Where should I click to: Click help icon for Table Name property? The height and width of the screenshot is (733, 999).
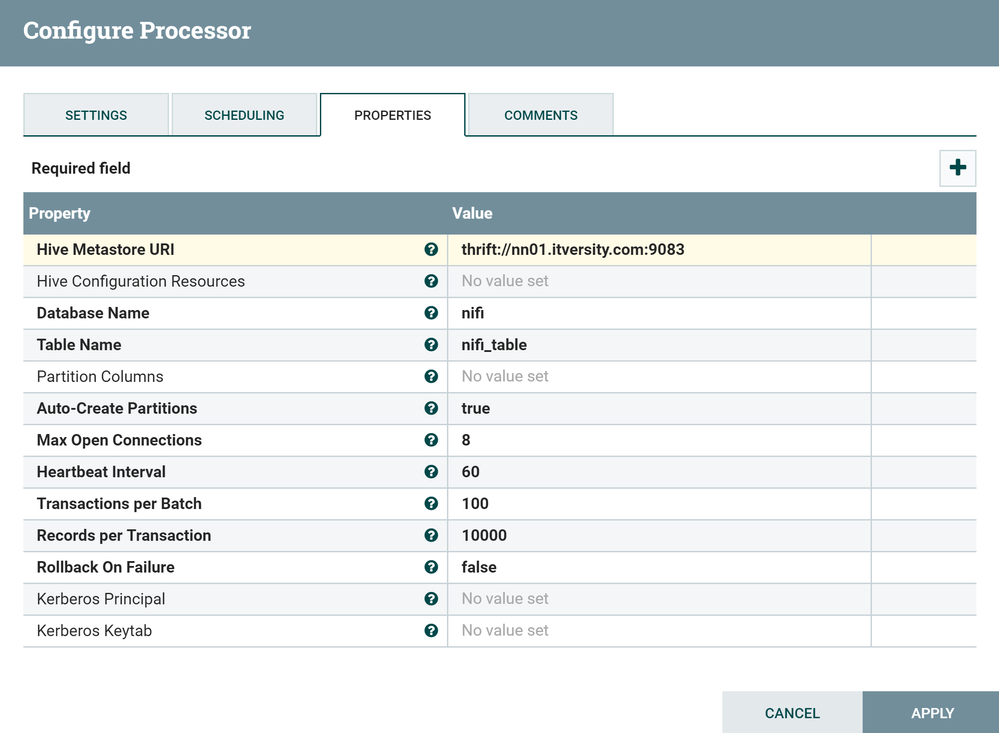(431, 345)
